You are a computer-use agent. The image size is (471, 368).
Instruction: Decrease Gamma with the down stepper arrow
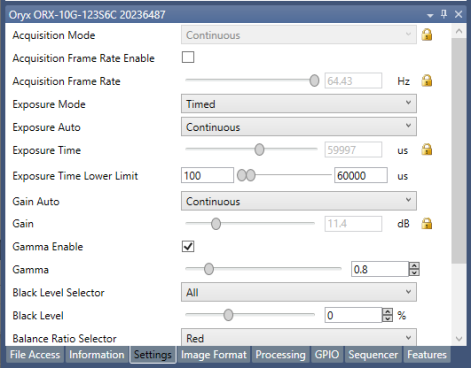coord(414,273)
